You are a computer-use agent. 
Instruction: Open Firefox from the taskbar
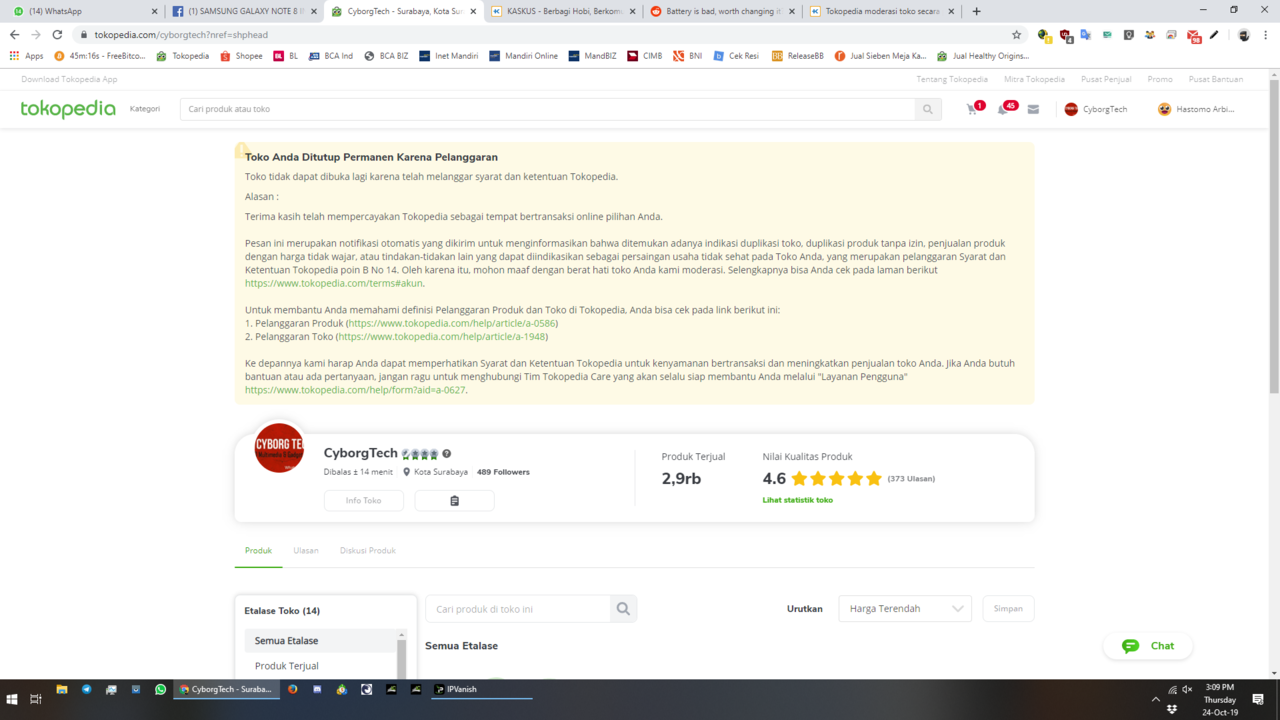[293, 689]
